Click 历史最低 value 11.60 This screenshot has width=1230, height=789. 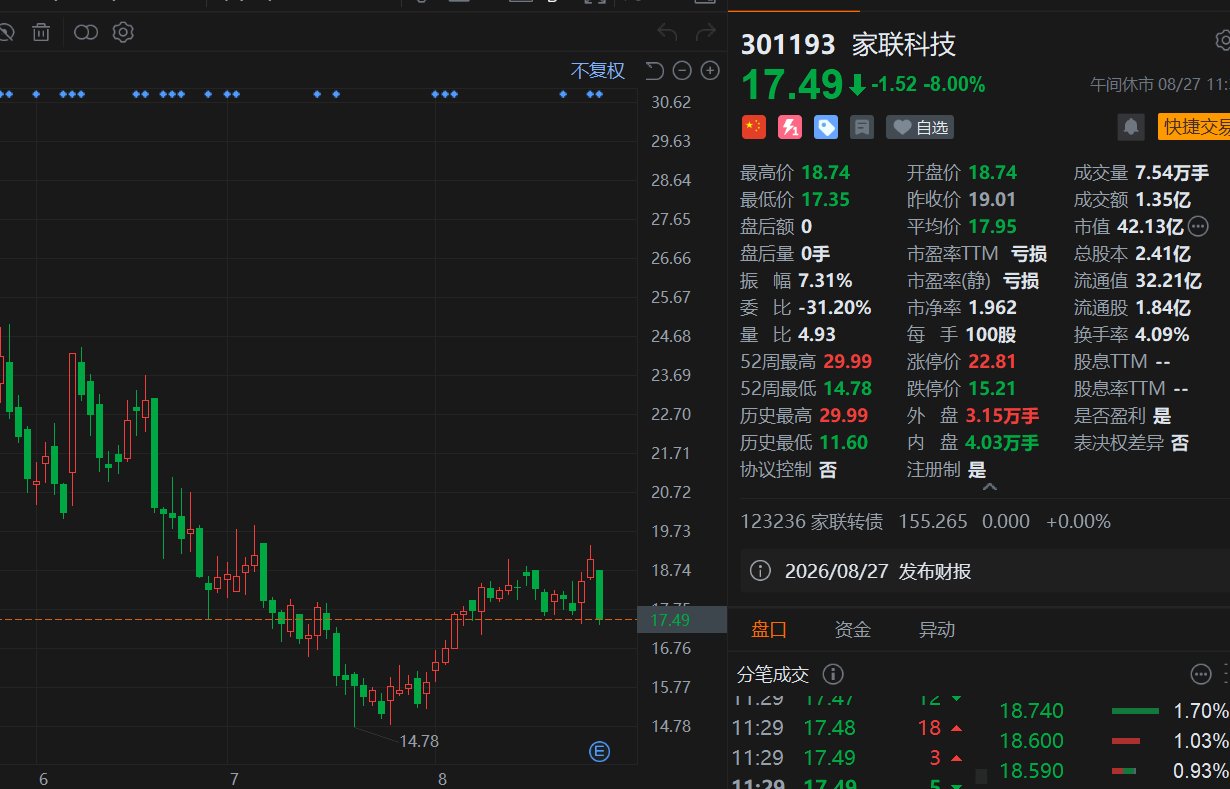pyautogui.click(x=844, y=442)
